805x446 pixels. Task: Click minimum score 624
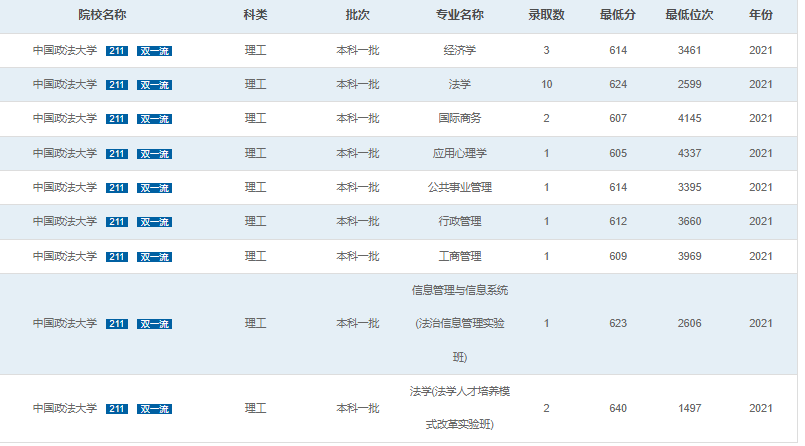click(x=618, y=84)
